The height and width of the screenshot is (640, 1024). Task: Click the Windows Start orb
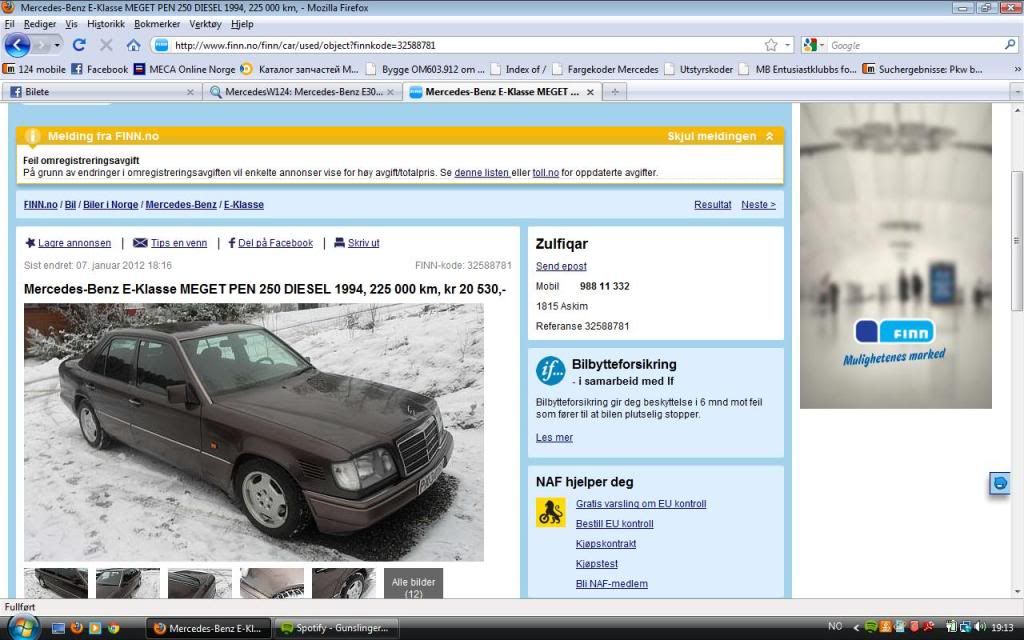(21, 627)
